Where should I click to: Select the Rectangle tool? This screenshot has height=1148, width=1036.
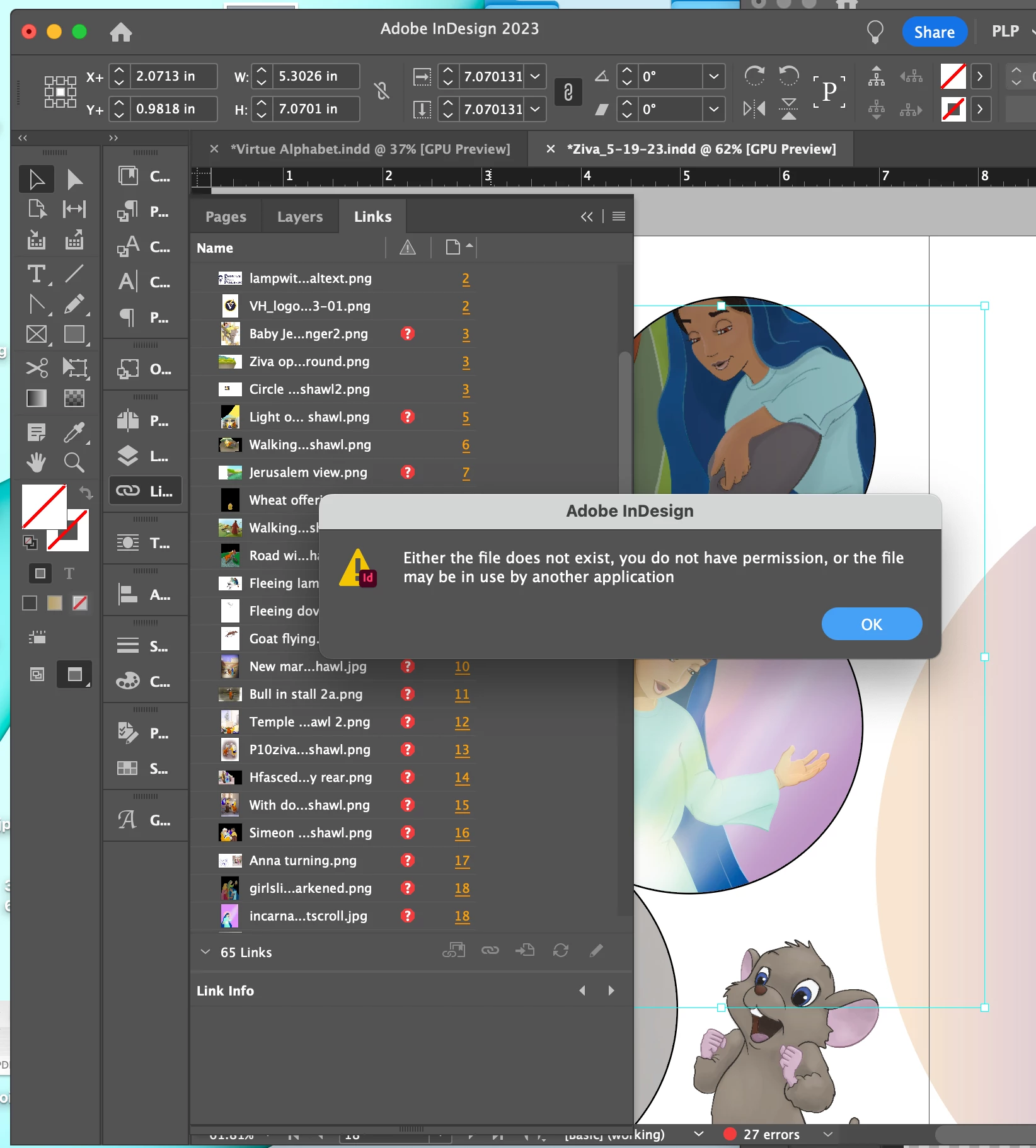74,334
